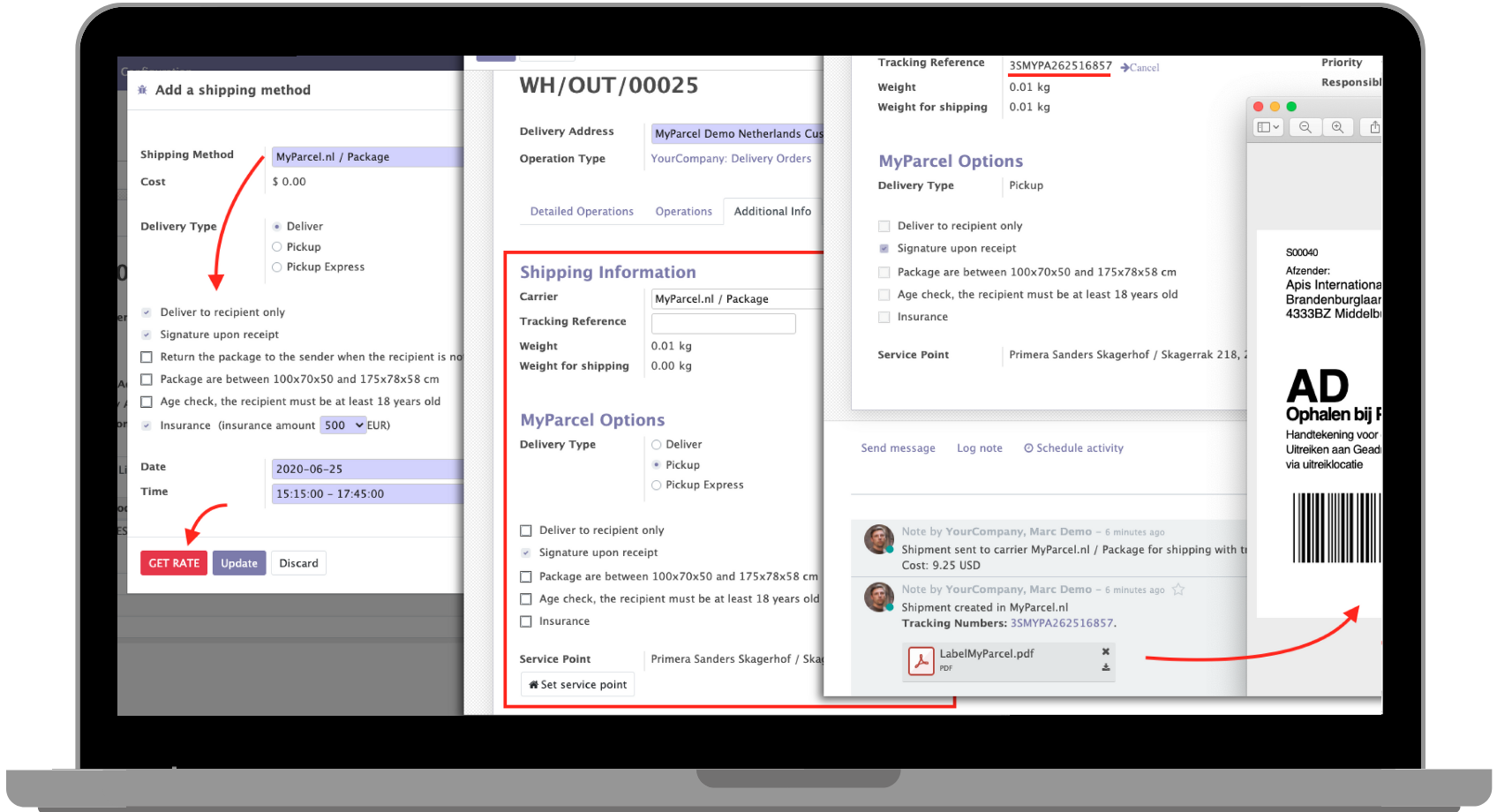Zoom out in the Preview window toolbar
Viewport: 1497px width, 812px height.
[1305, 127]
